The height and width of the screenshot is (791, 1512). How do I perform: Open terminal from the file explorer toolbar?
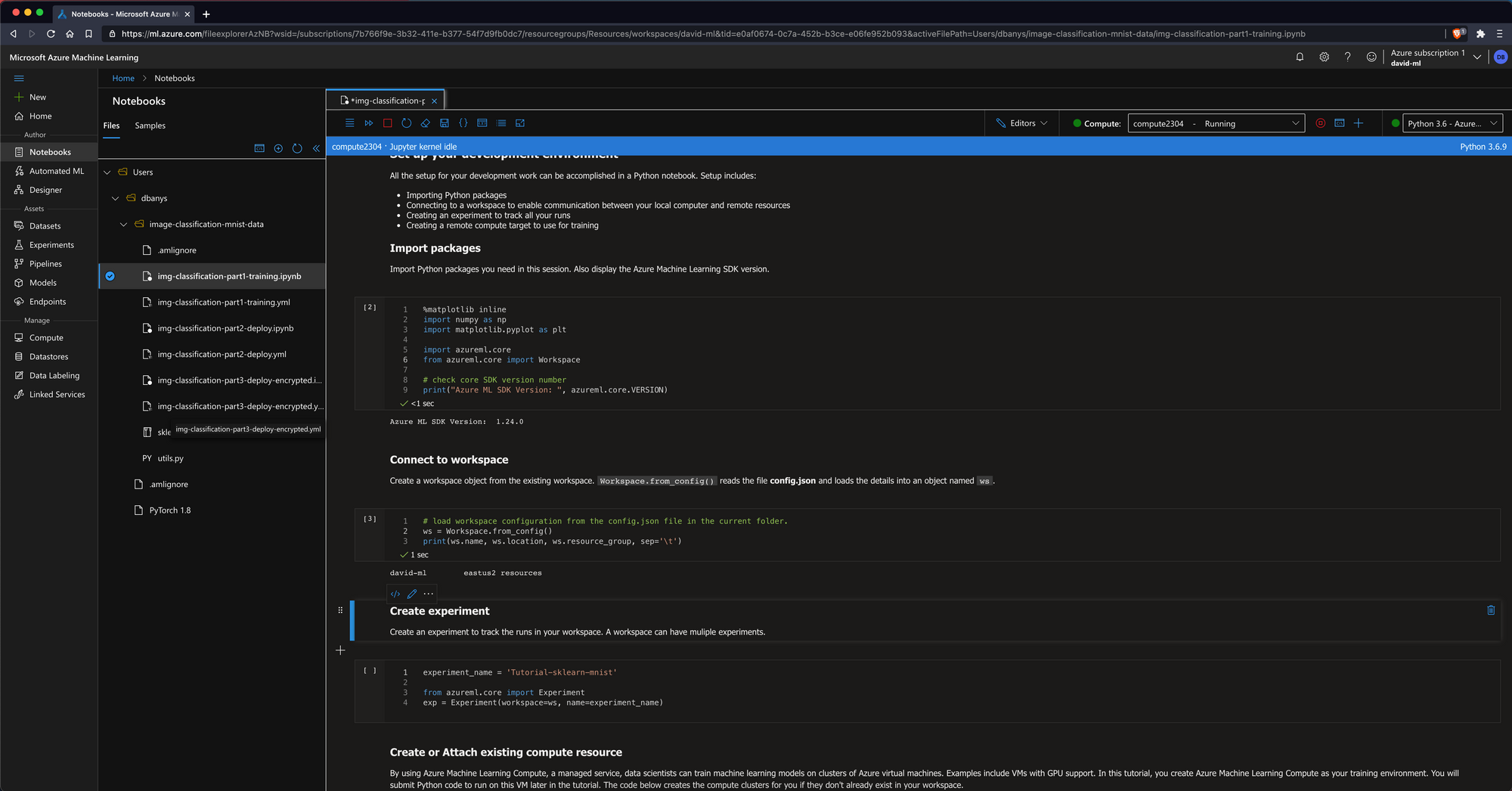[259, 148]
